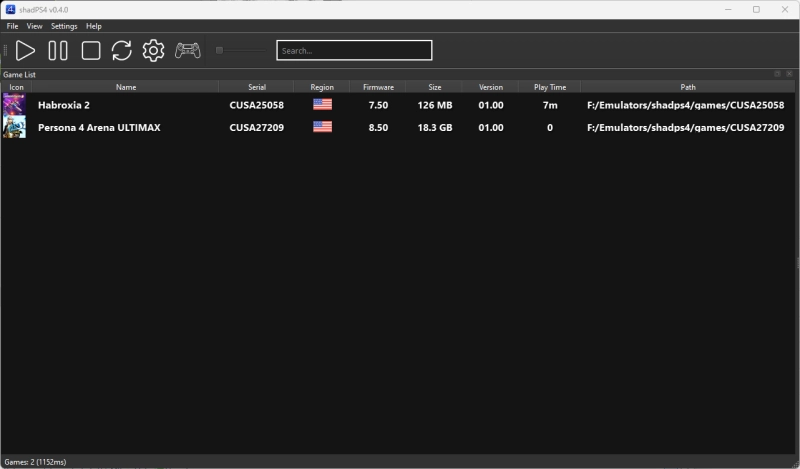Viewport: 800px width, 469px height.
Task: Click size value 126 MB
Action: (x=435, y=105)
